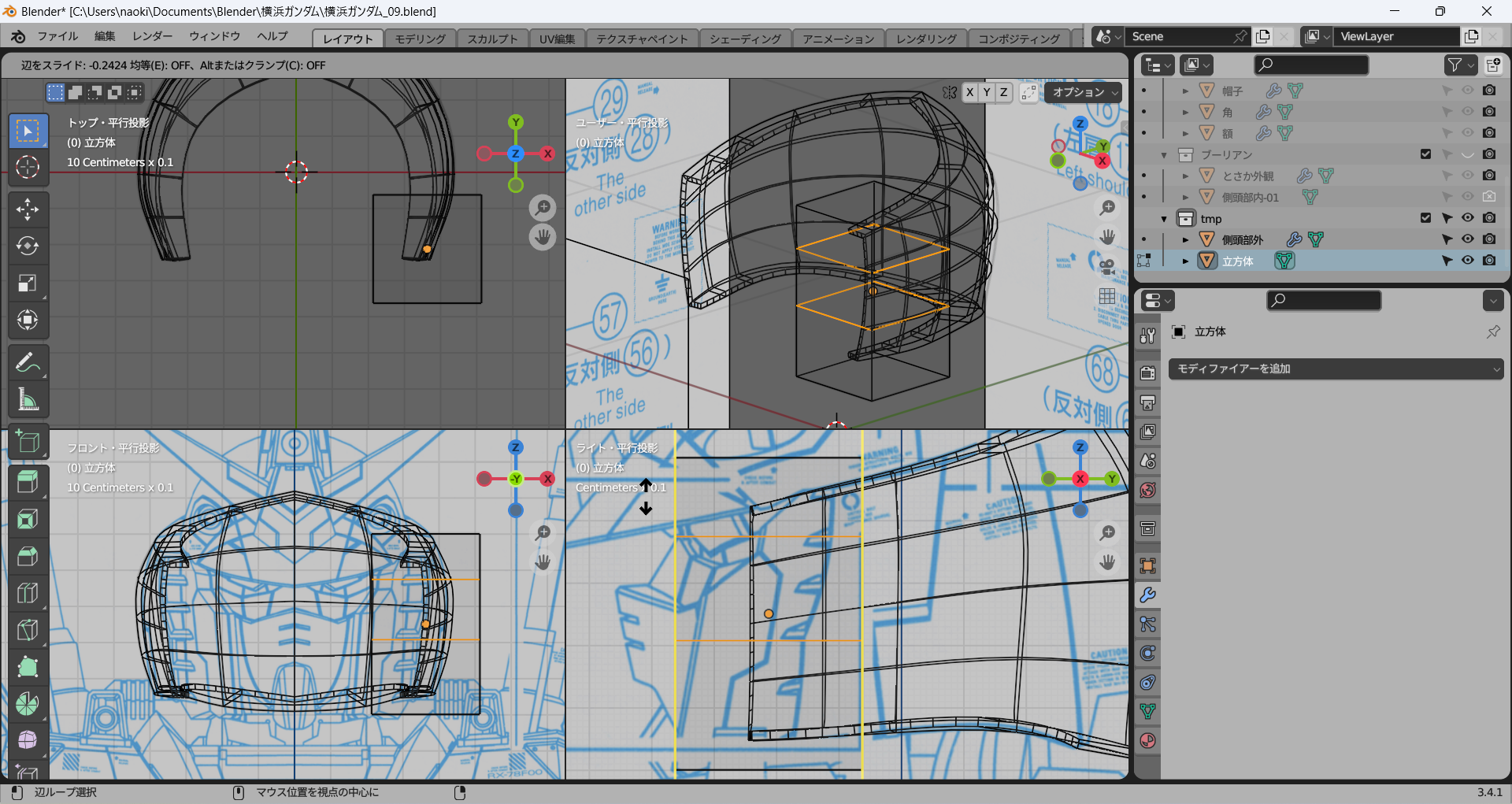
Task: Toggle X axis mirror button
Action: [969, 92]
